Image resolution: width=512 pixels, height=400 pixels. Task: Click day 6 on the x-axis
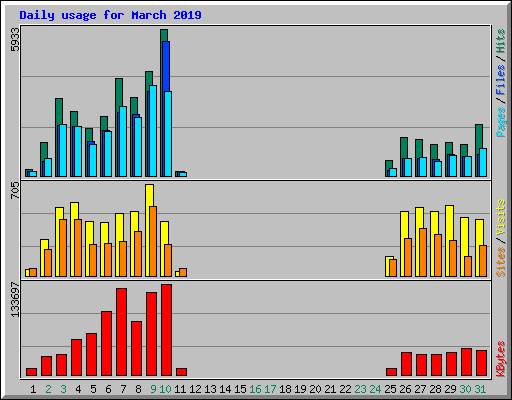click(x=108, y=389)
